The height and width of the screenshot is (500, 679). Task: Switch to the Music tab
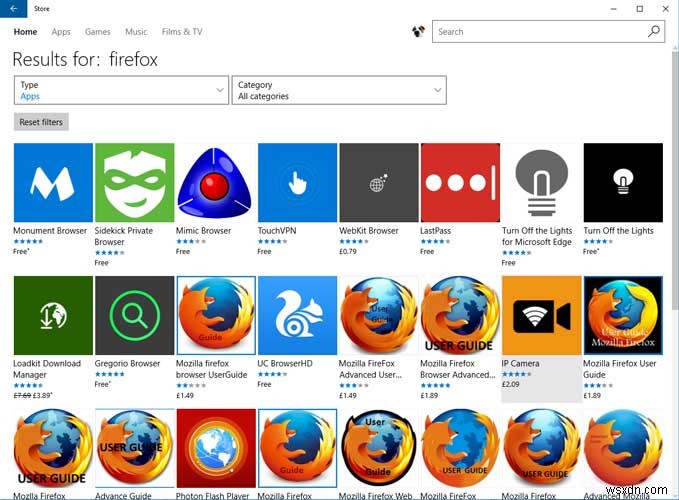pyautogui.click(x=136, y=32)
